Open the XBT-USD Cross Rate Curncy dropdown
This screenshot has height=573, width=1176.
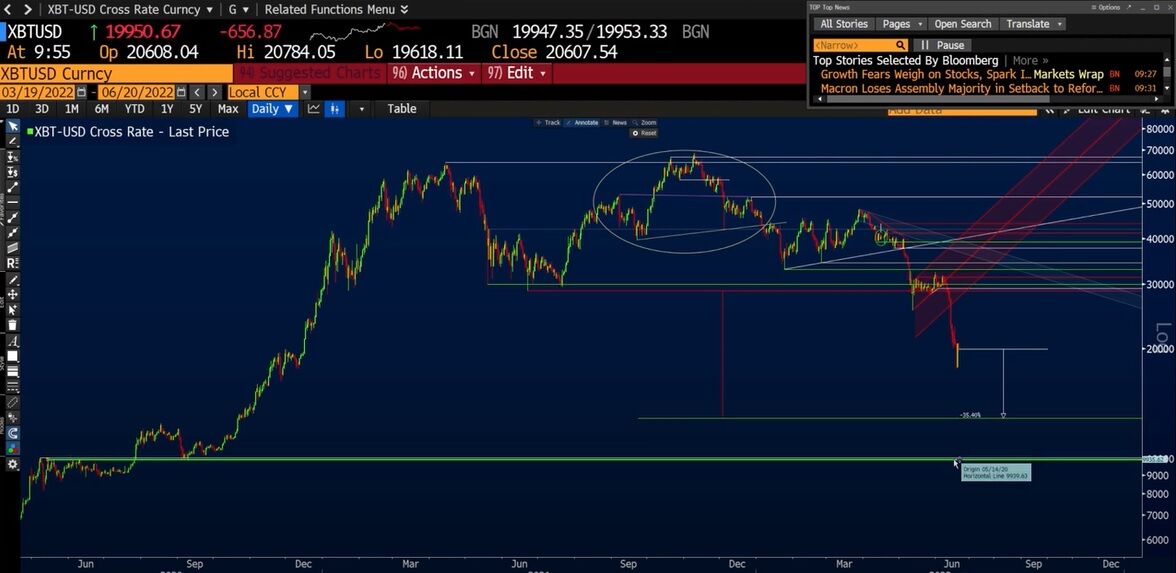coord(130,10)
